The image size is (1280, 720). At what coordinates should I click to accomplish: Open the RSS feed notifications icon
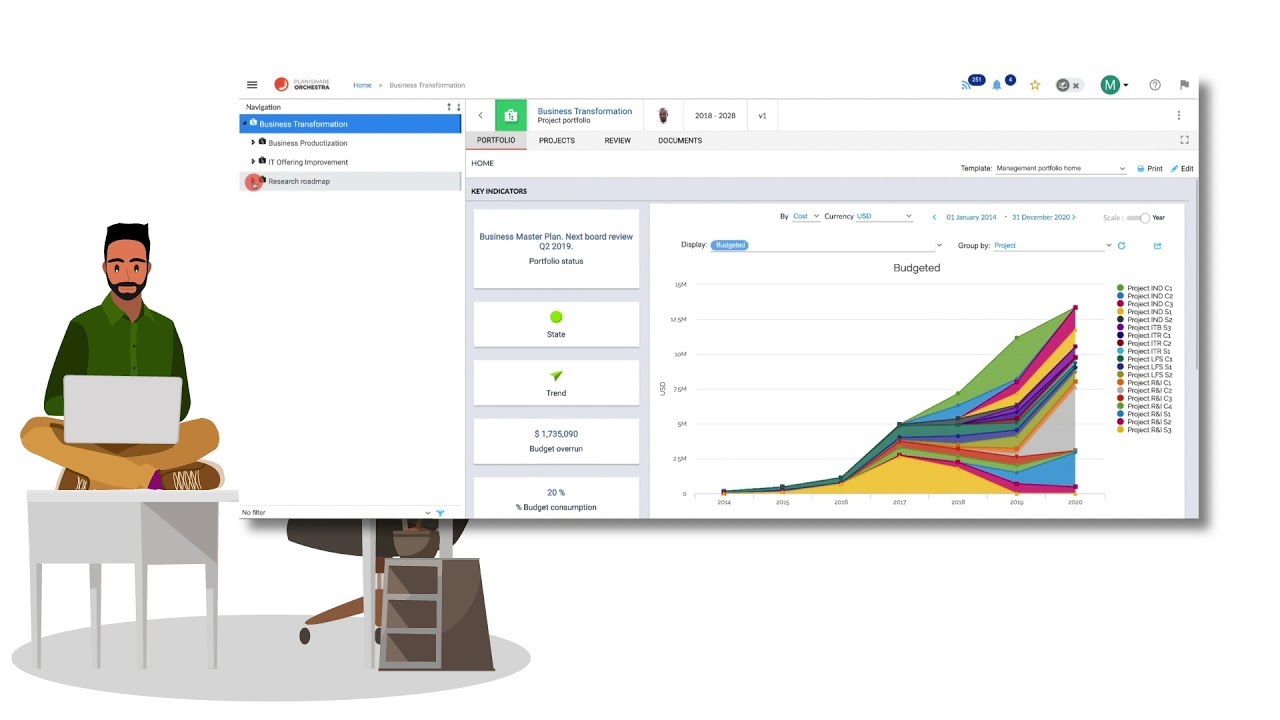pyautogui.click(x=967, y=85)
